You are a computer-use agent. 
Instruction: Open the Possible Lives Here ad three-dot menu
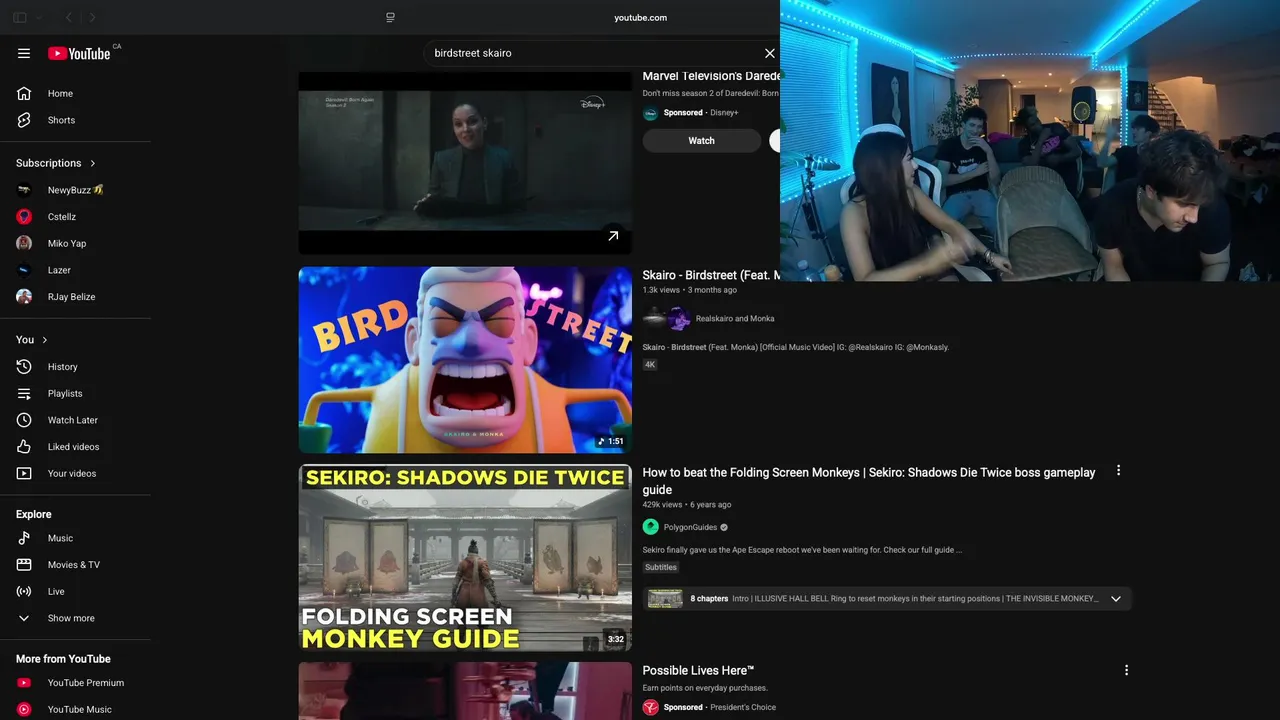[x=1126, y=670]
